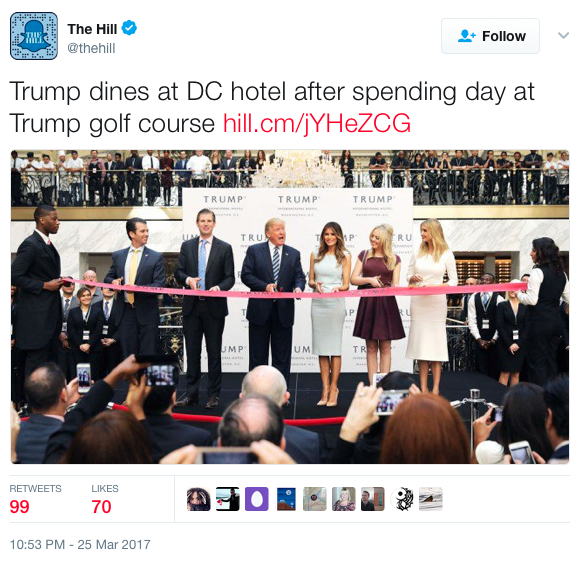Click the second liker avatar with man in black
This screenshot has width=588, height=563.
(x=228, y=499)
